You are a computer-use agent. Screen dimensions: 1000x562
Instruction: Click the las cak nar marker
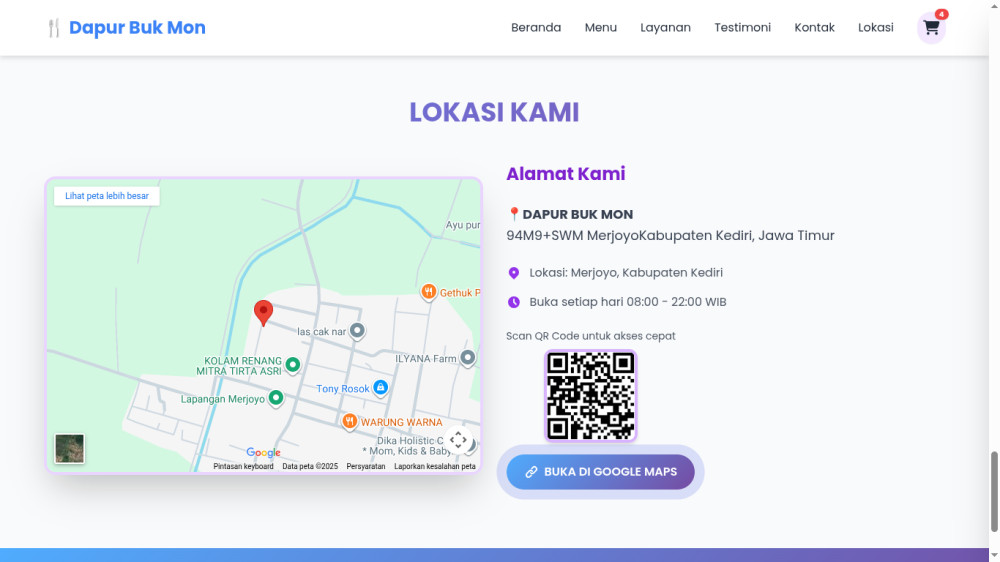(x=356, y=331)
